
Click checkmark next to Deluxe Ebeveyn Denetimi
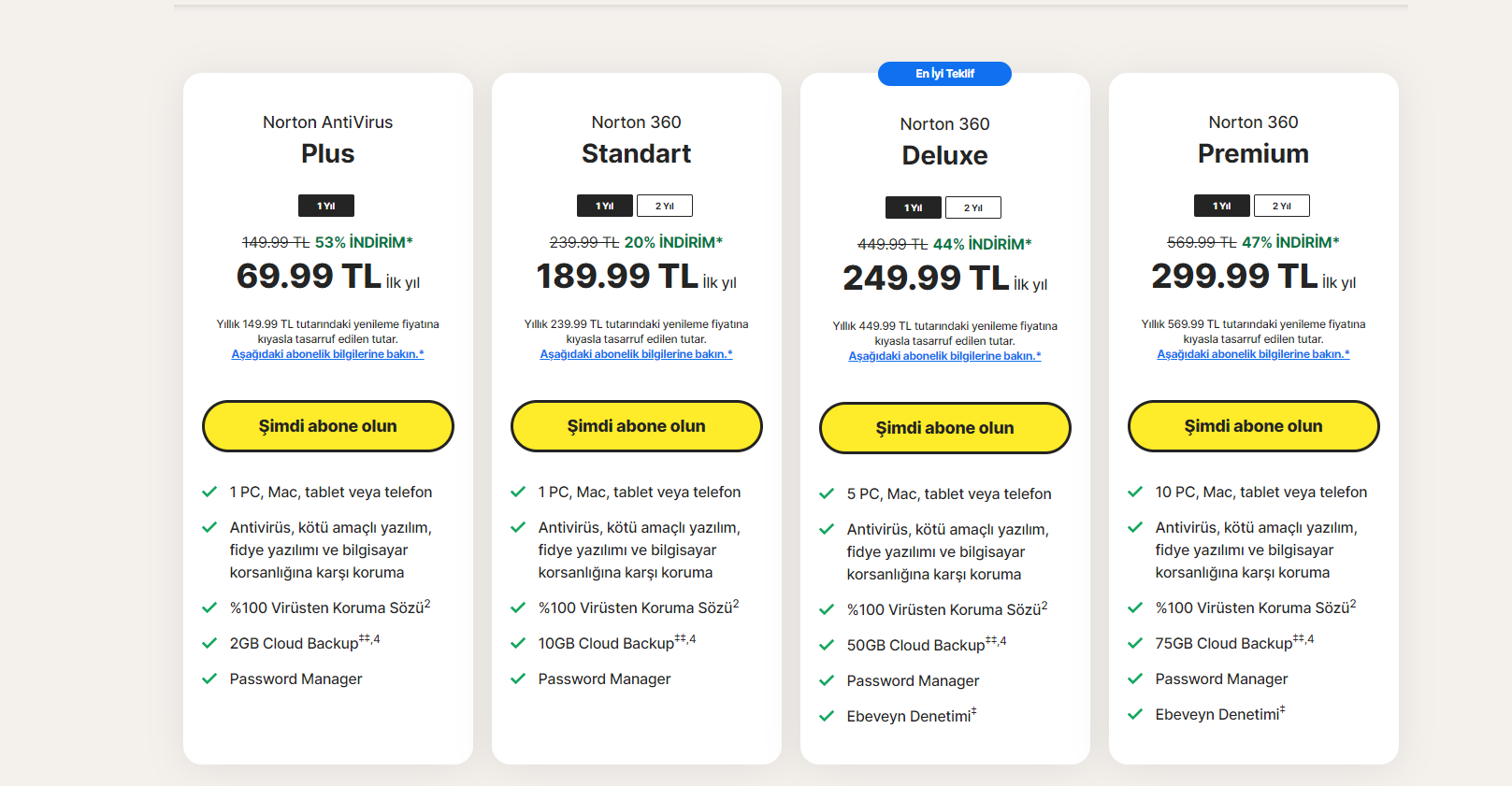coord(827,716)
